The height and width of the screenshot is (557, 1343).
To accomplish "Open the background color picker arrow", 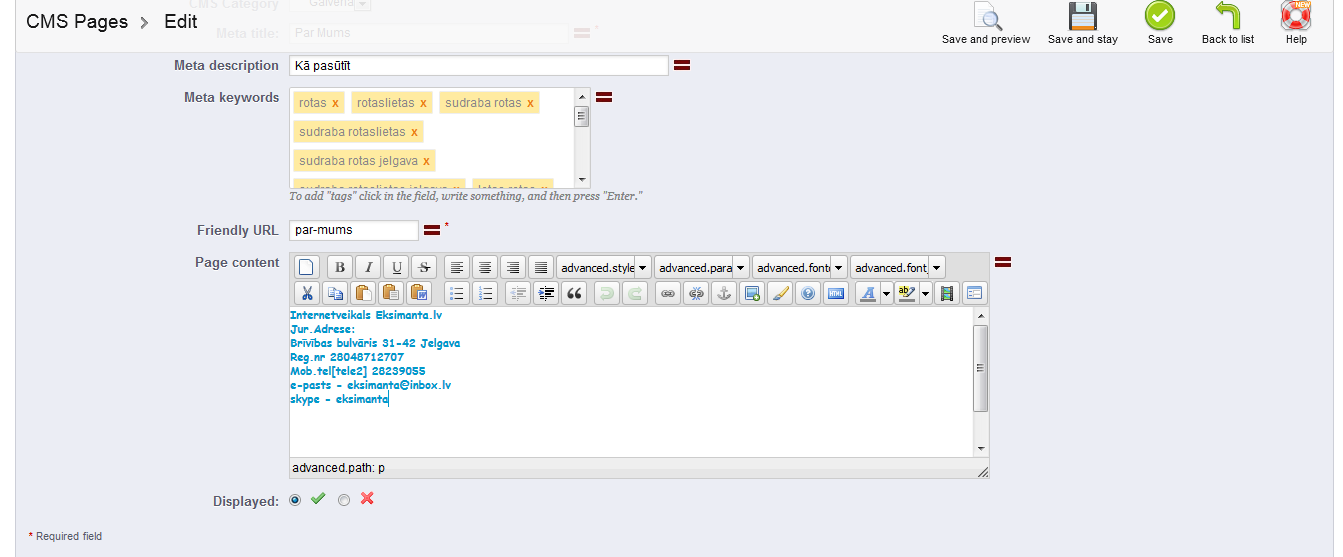I will [925, 293].
